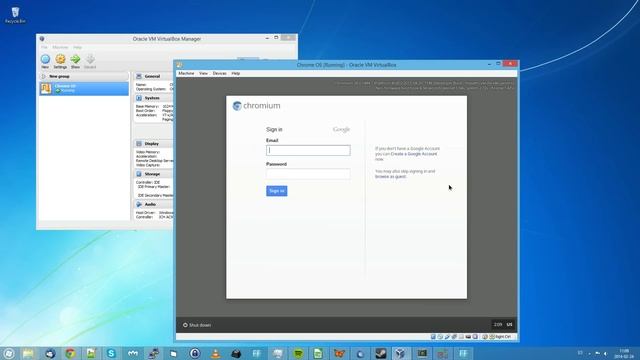
Task: Click the Base Memory label
Action: [x=147, y=107]
